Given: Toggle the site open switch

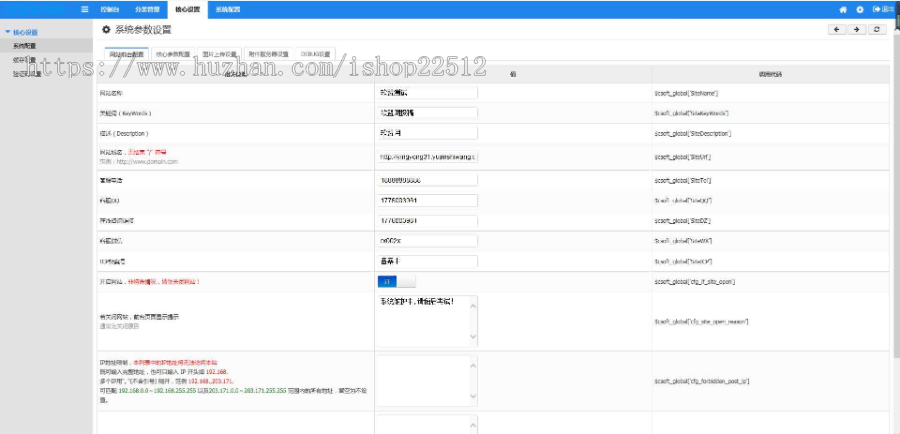Looking at the screenshot, I should 396,282.
